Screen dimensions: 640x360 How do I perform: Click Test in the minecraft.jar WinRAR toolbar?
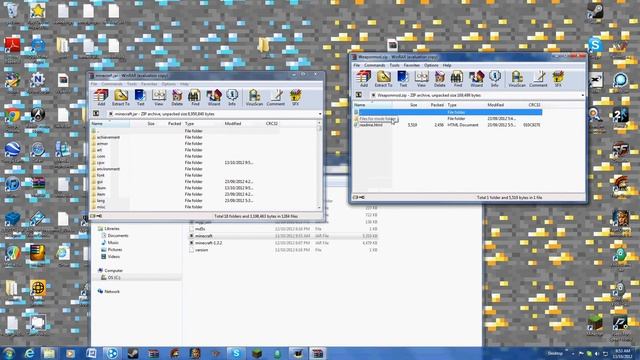[140, 98]
